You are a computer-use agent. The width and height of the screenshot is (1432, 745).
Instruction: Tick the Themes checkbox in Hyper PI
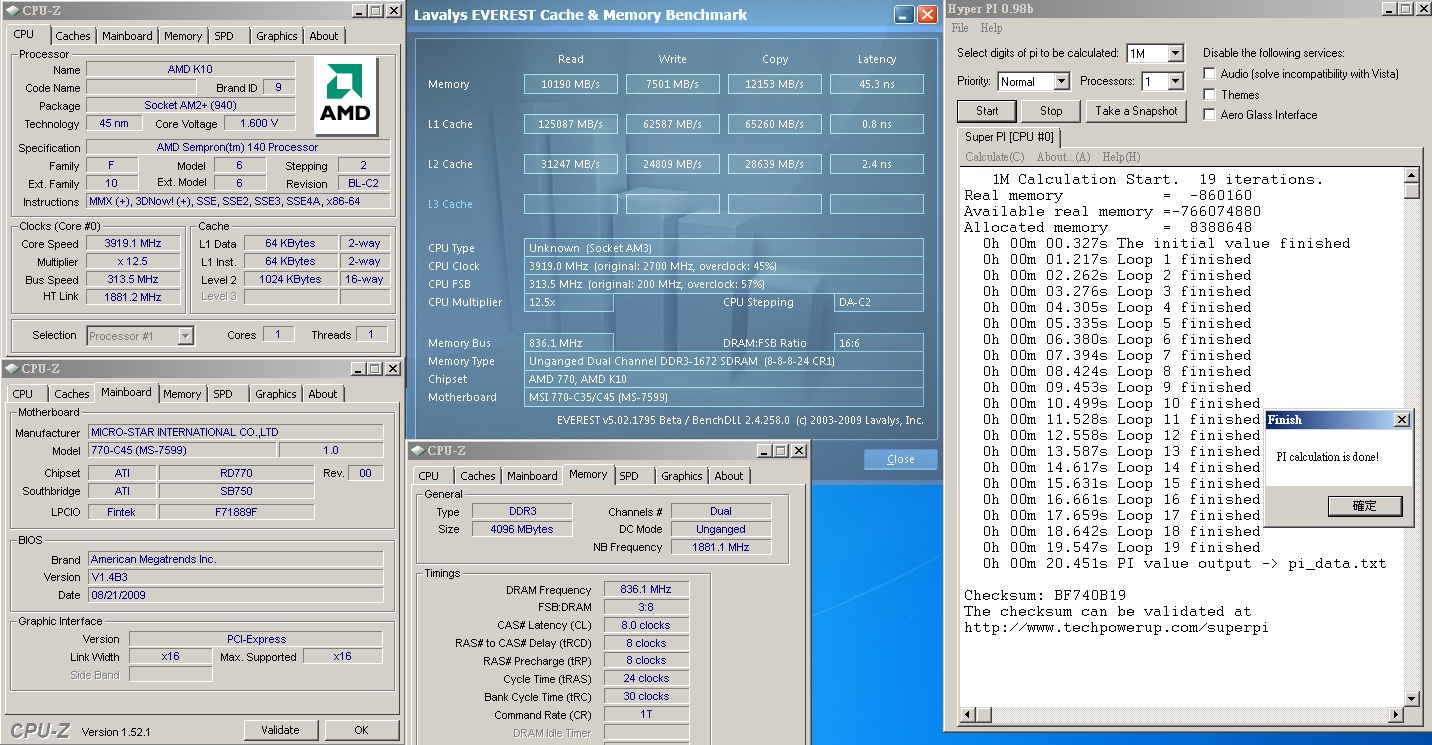1210,95
